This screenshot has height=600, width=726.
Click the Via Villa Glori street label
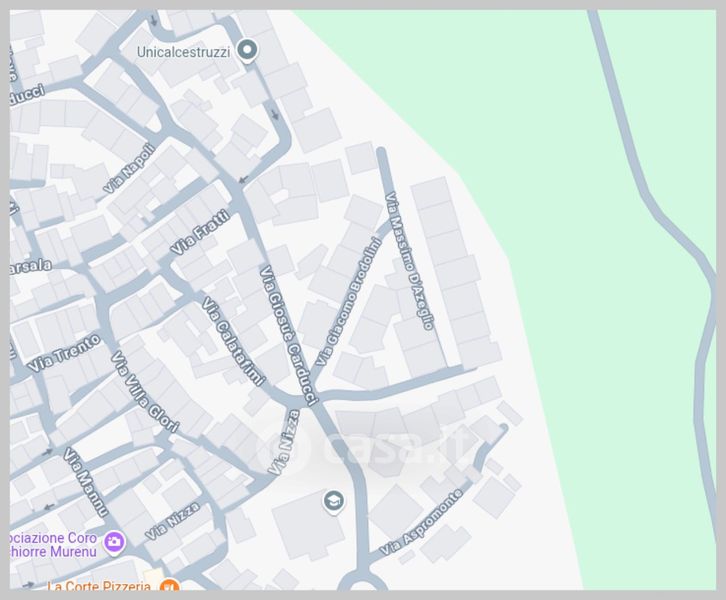(x=144, y=392)
